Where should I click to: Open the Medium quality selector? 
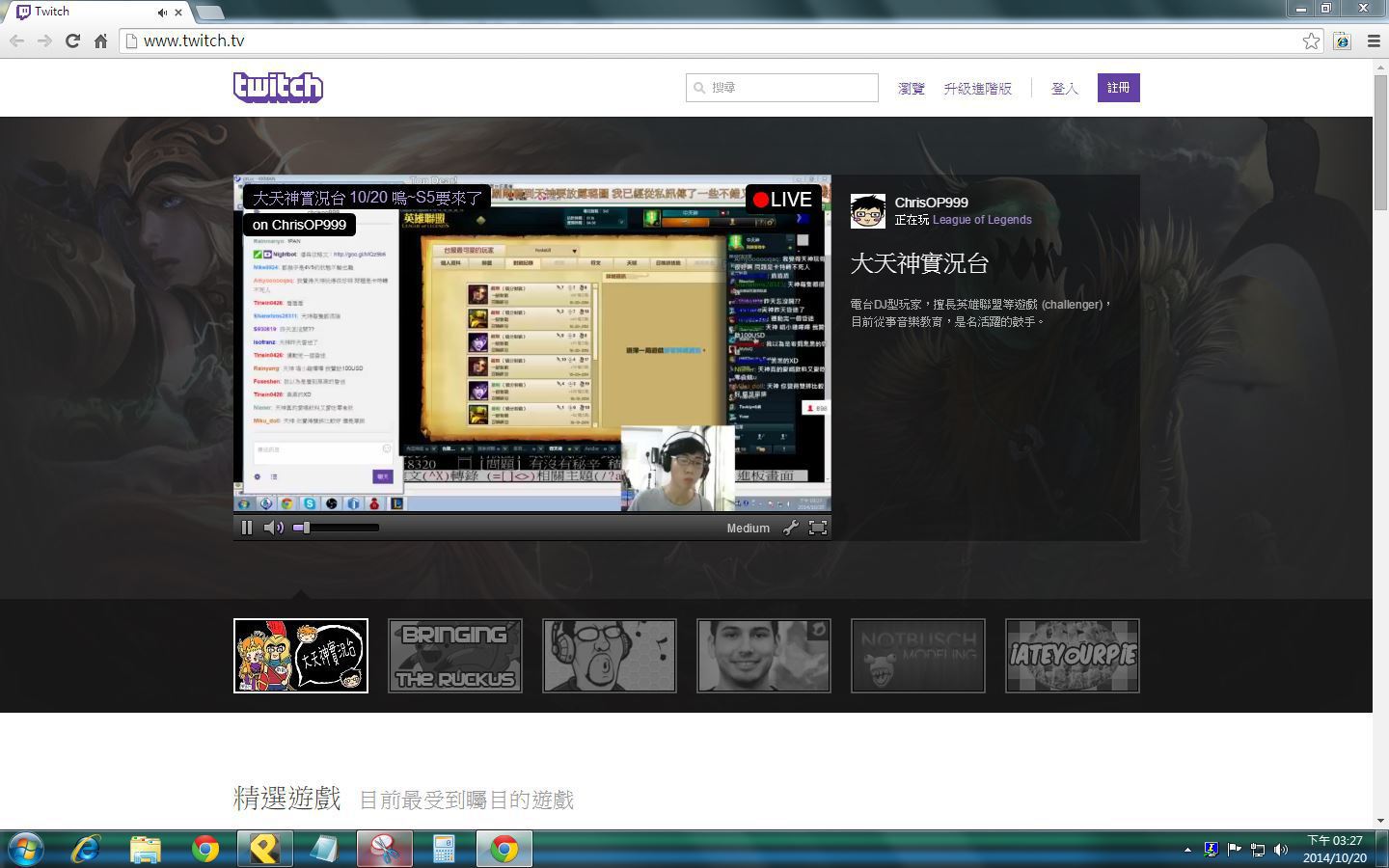749,528
